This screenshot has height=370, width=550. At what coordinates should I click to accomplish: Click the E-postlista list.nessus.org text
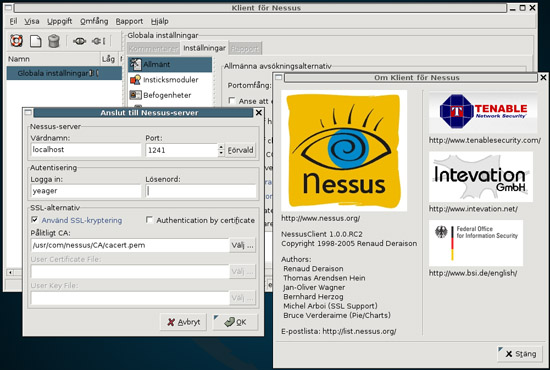339,331
